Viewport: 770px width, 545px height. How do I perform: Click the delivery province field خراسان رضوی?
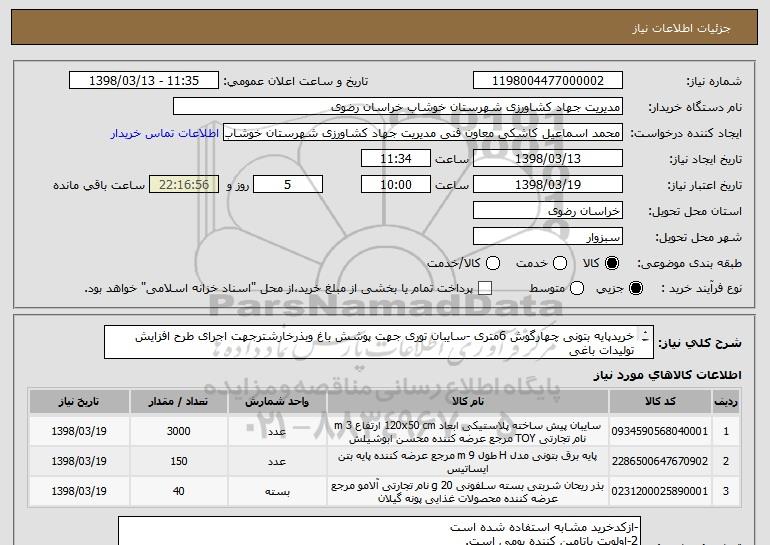tap(548, 211)
